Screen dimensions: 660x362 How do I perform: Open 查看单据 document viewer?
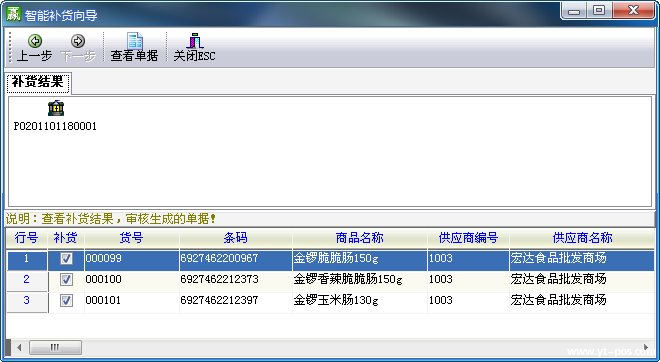pyautogui.click(x=134, y=48)
